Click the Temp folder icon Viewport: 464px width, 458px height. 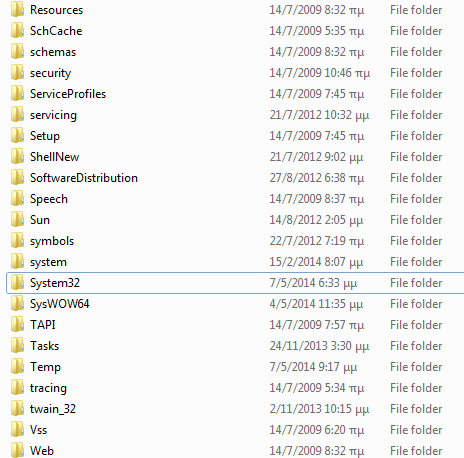tap(17, 367)
